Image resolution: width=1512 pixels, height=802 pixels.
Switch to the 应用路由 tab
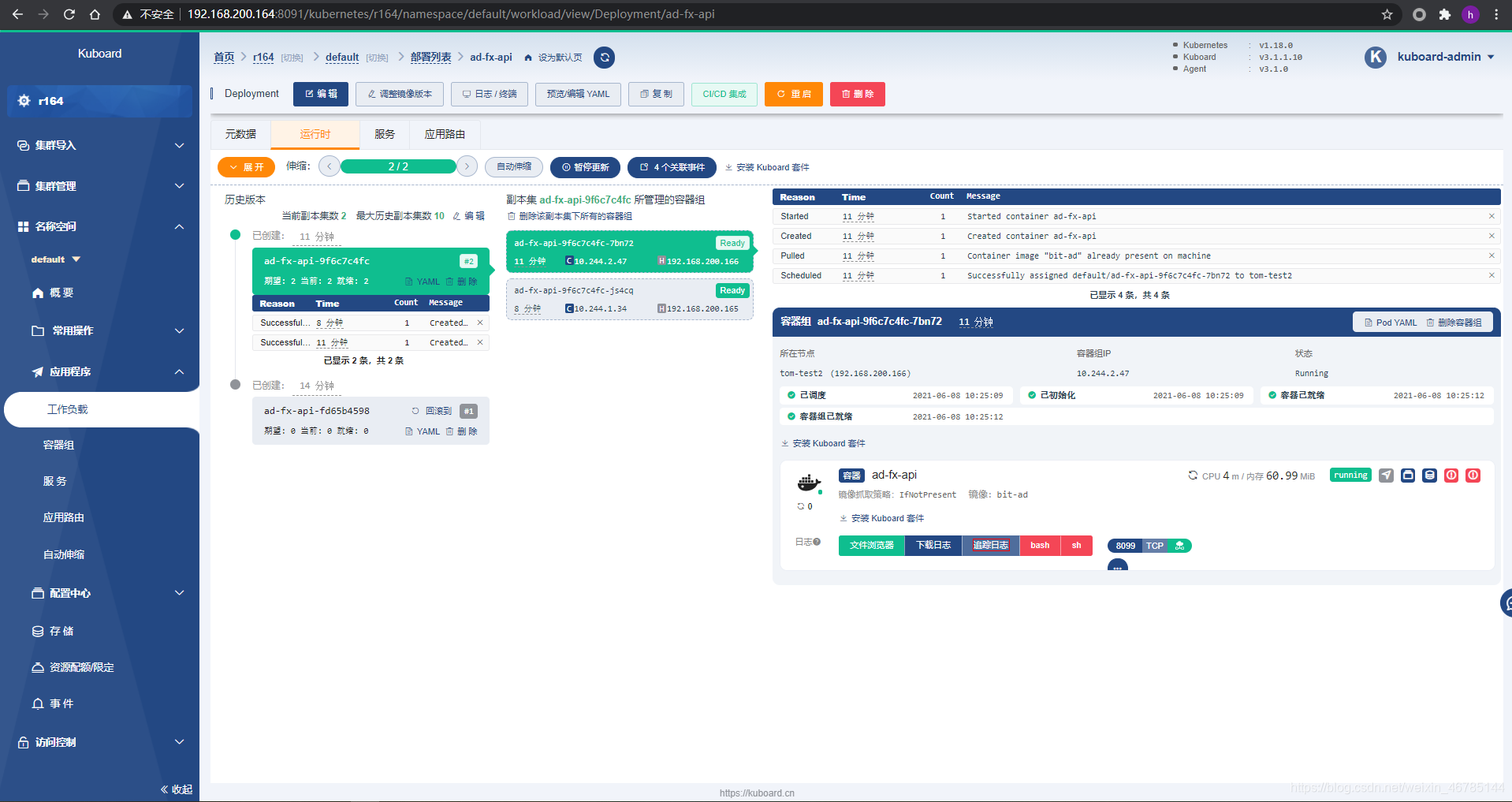coord(445,134)
